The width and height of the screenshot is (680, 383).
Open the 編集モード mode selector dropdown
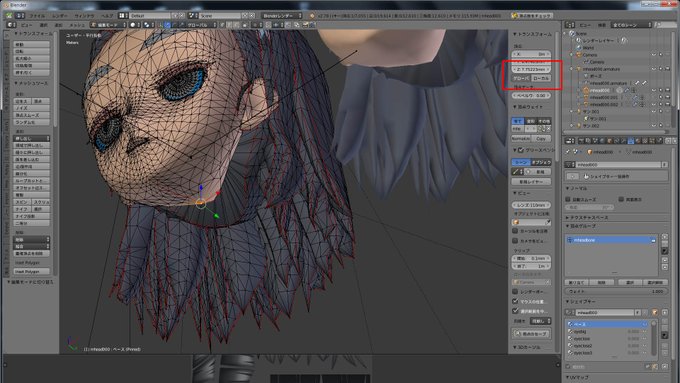point(108,25)
